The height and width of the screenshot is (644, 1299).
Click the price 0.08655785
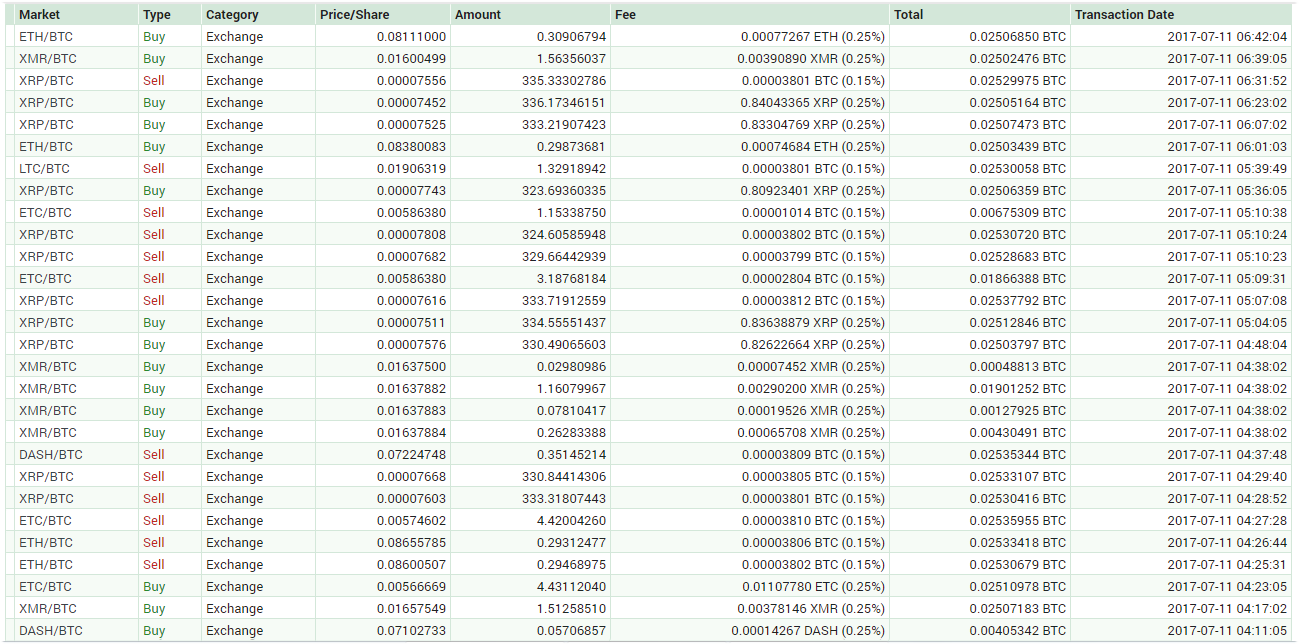coord(411,543)
